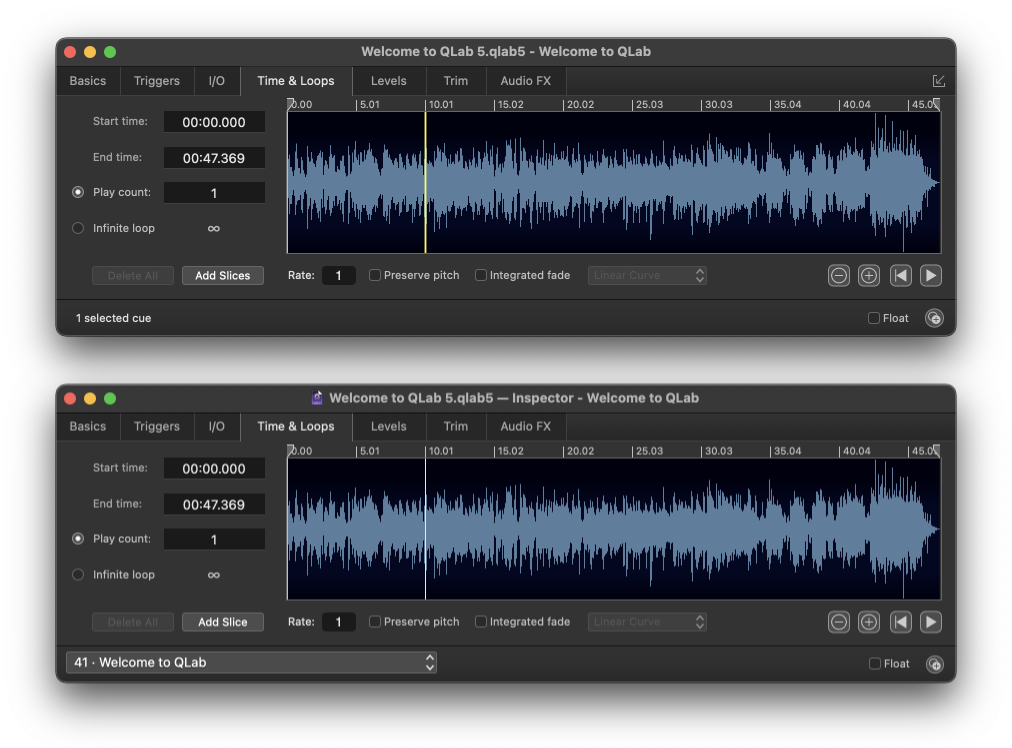This screenshot has width=1012, height=748.
Task: Switch to I/O tab in top window
Action: tap(217, 81)
